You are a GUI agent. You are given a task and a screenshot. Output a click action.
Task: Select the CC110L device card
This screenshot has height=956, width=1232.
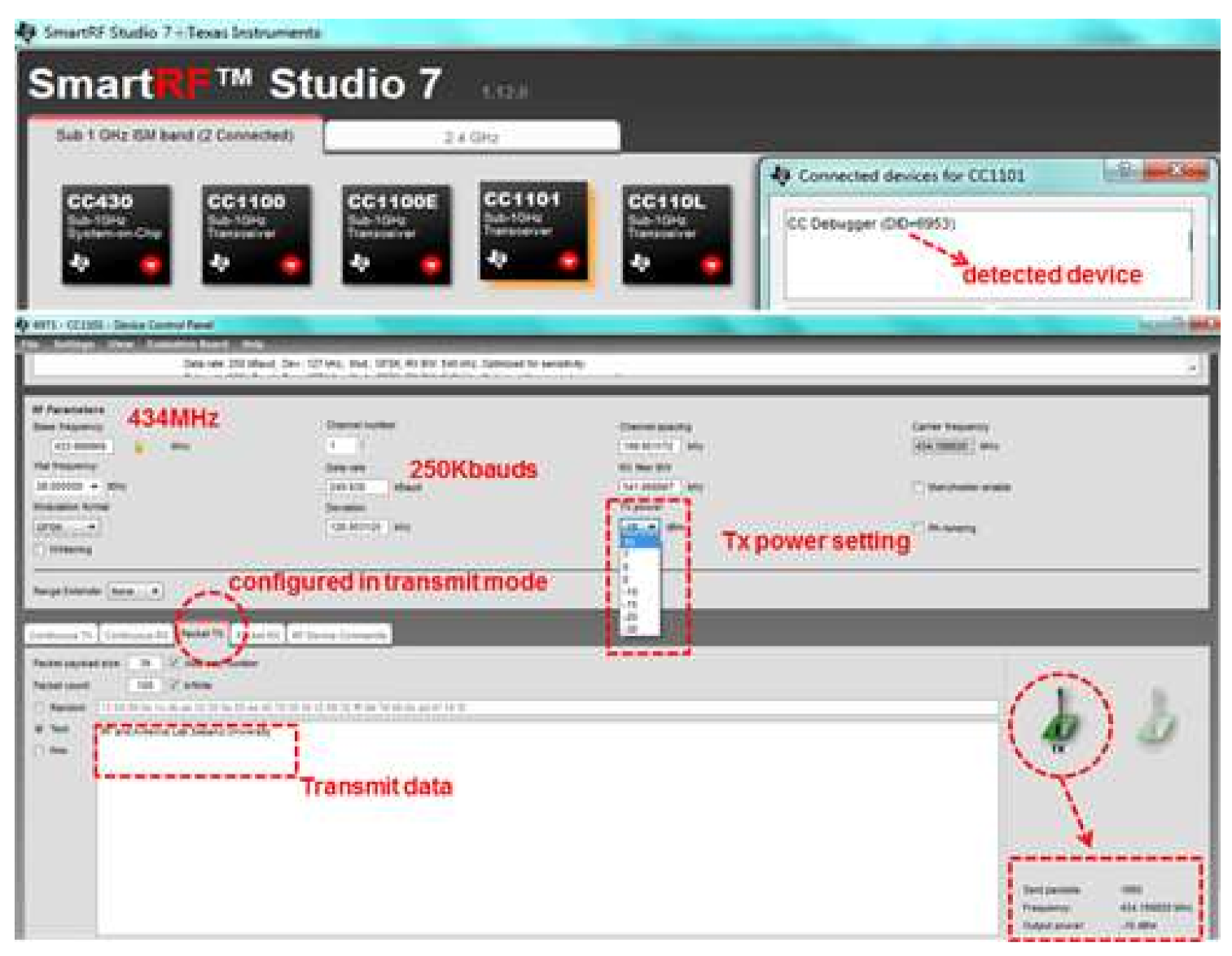pyautogui.click(x=677, y=234)
